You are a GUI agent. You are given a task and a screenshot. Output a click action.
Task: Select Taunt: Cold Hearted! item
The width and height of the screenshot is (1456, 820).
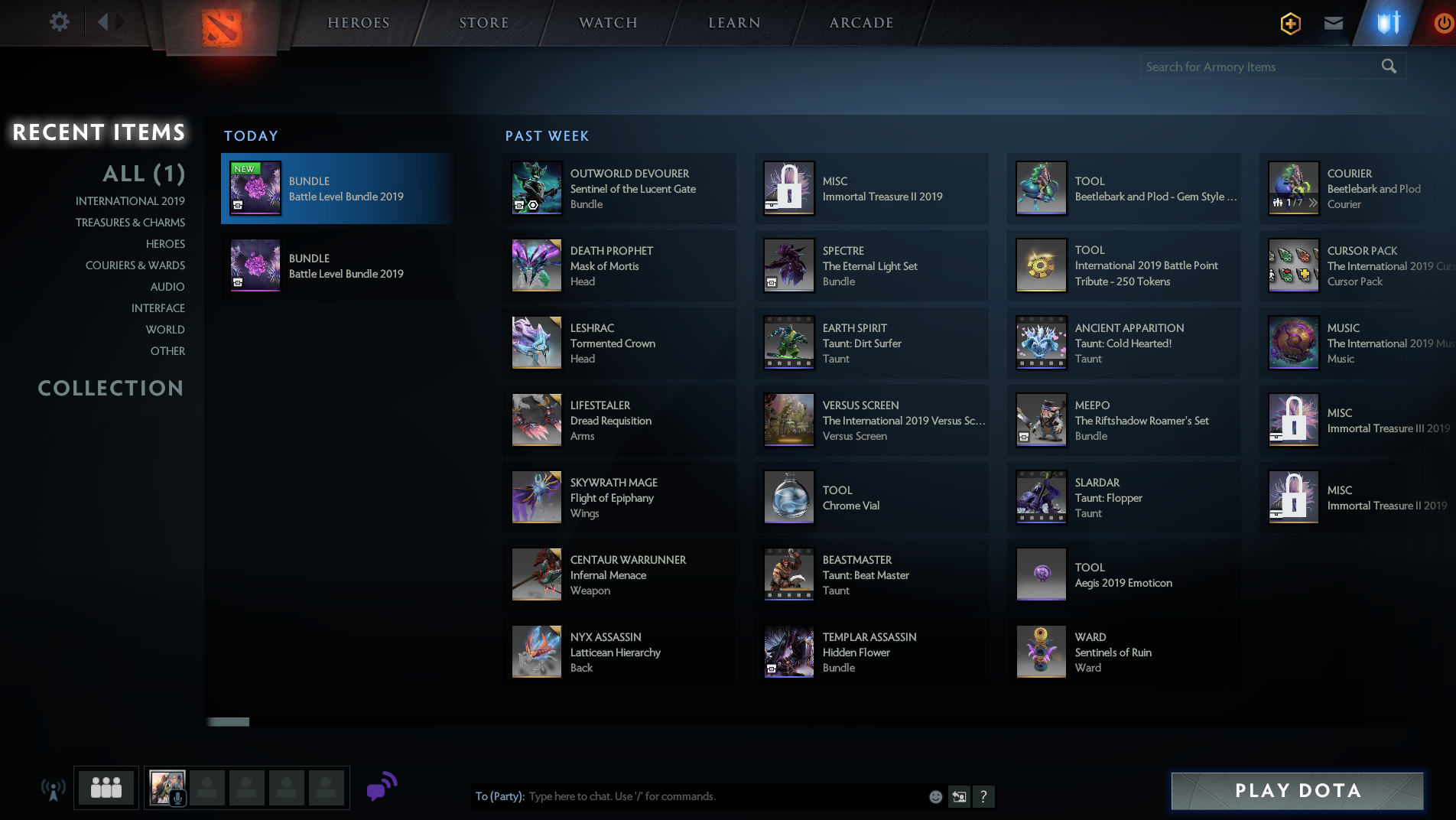1124,343
